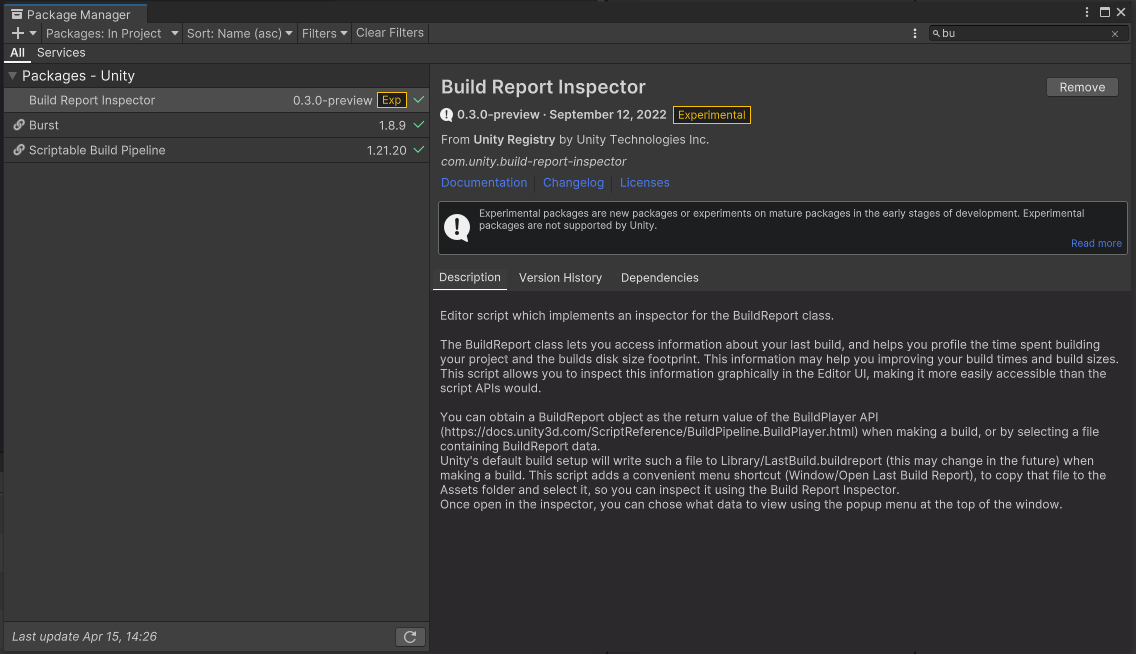Click the warning exclamation bubble icon
This screenshot has width=1136, height=654.
click(x=457, y=227)
